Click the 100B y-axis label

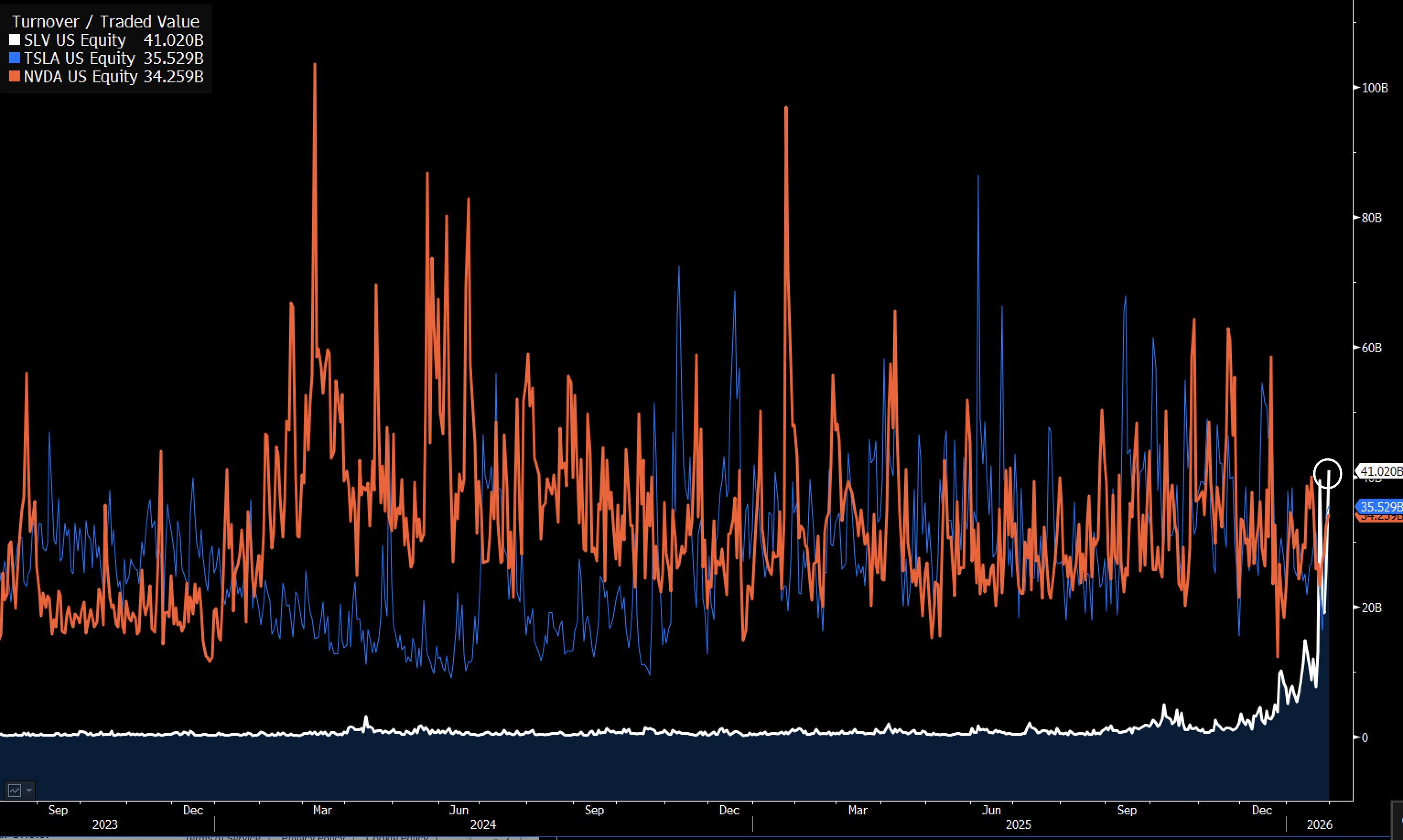[x=1375, y=88]
